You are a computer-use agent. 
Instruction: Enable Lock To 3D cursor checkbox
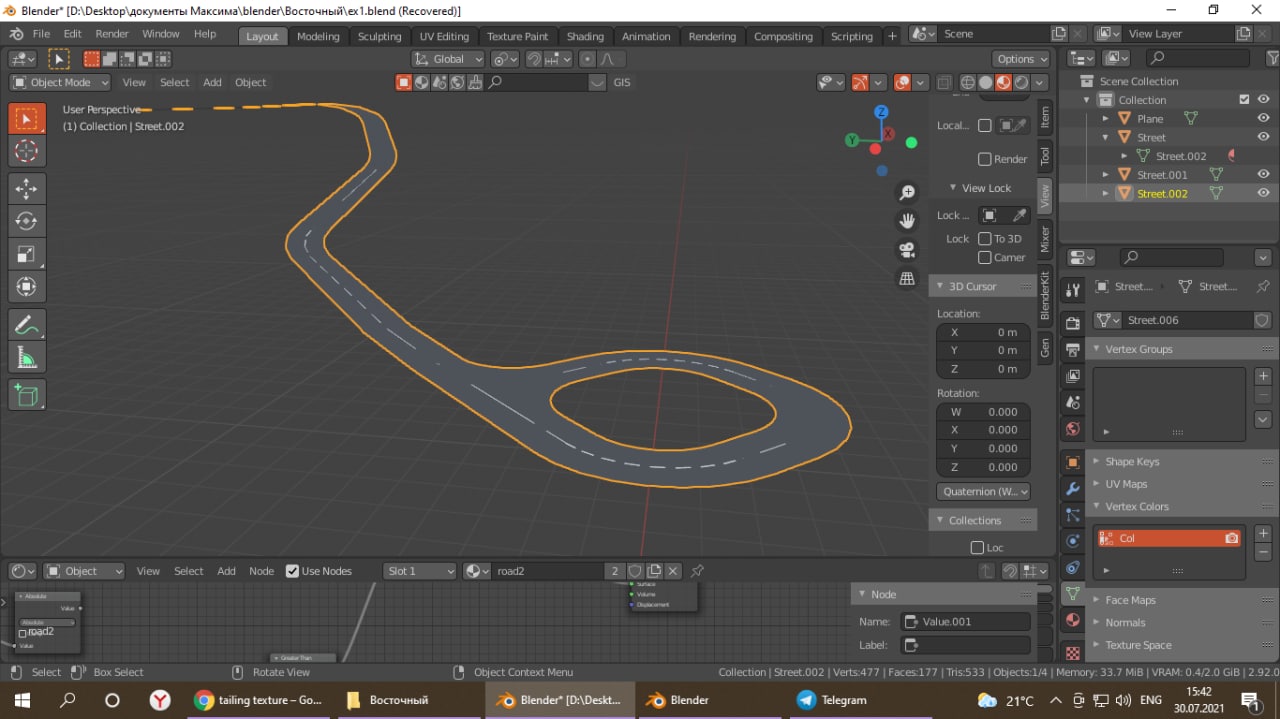pyautogui.click(x=984, y=239)
